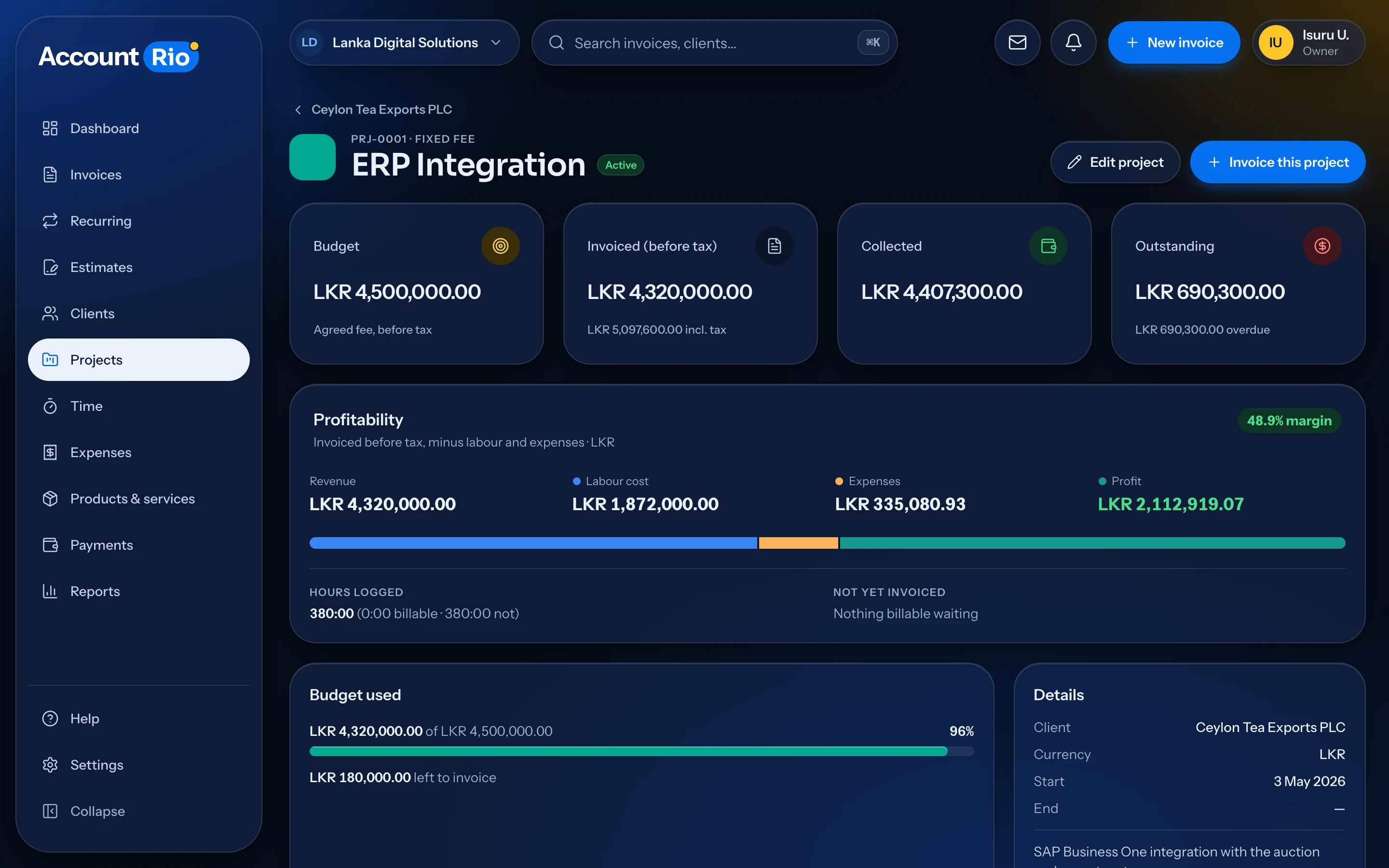Click Edit project button
The height and width of the screenshot is (868, 1389).
(x=1115, y=162)
